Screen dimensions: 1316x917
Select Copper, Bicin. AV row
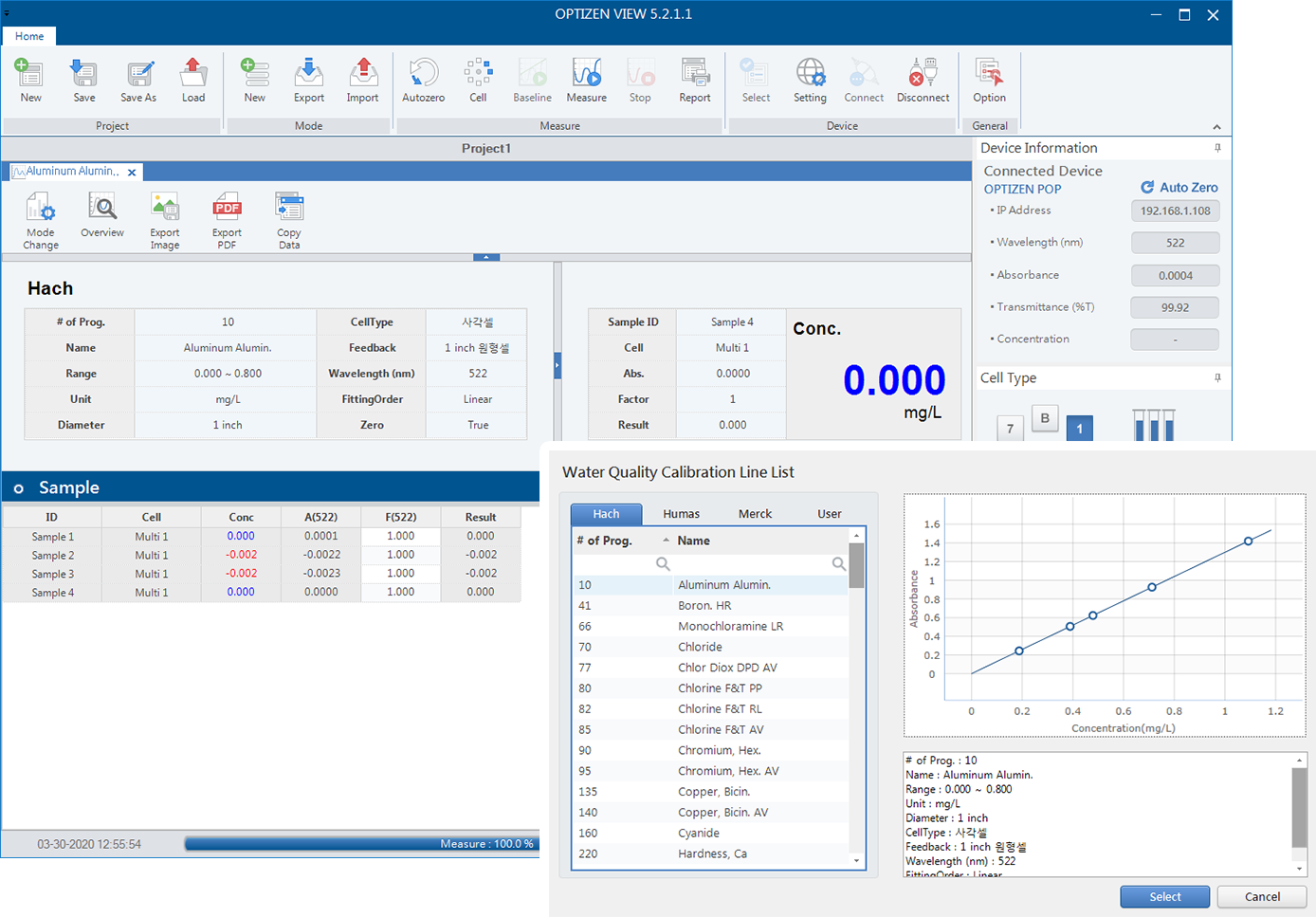(710, 813)
